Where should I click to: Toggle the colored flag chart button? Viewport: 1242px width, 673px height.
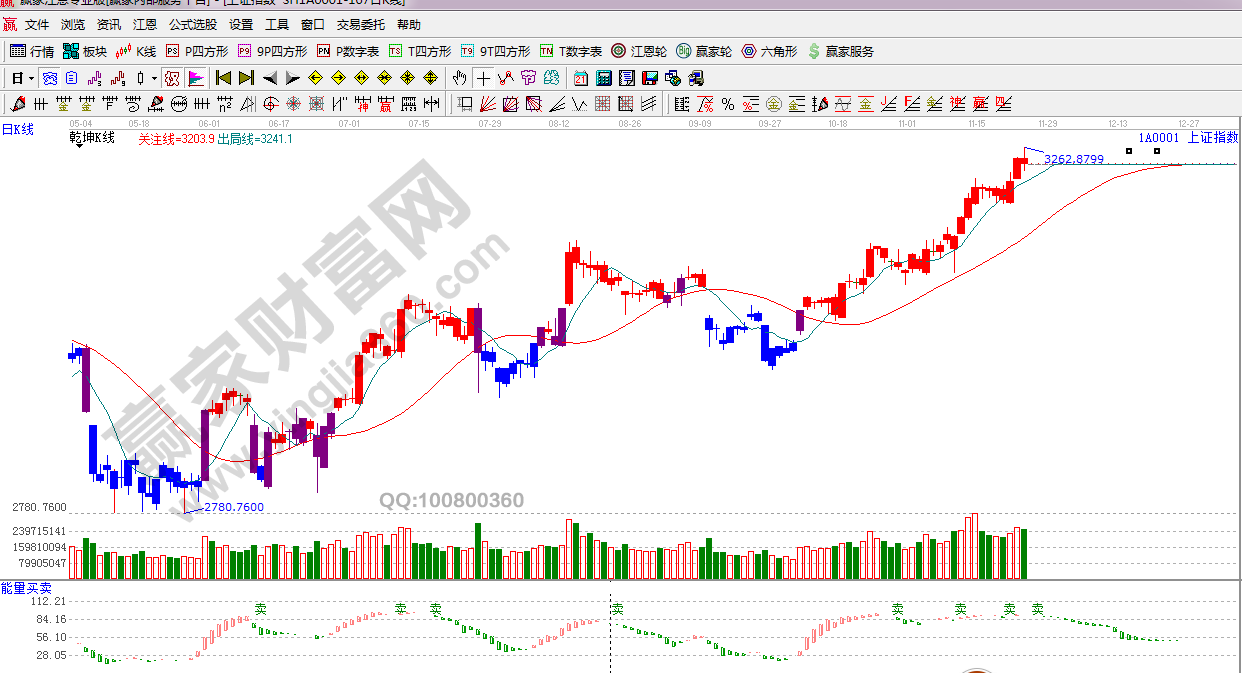click(x=195, y=78)
